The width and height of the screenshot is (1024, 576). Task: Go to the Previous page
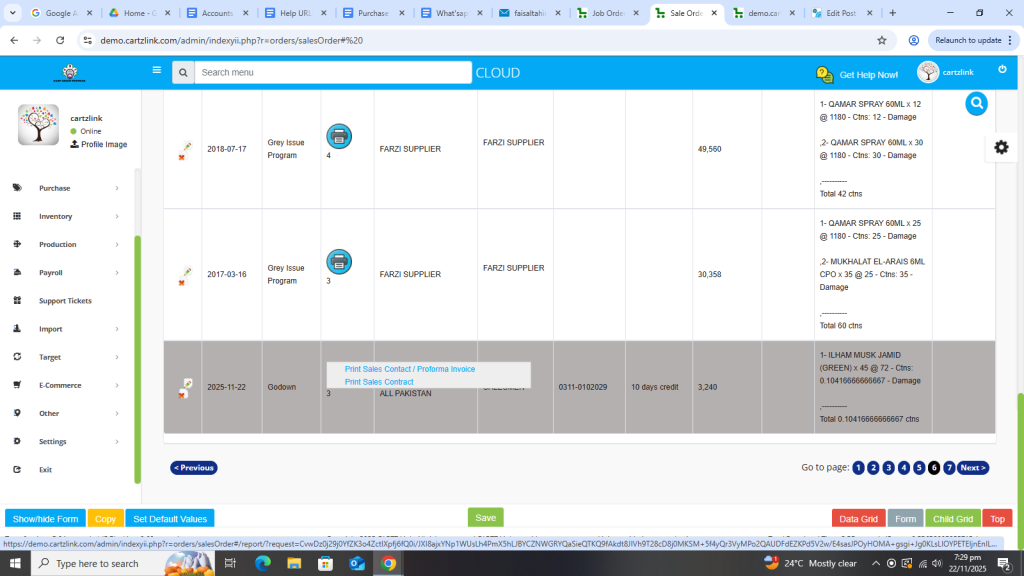pyautogui.click(x=193, y=467)
